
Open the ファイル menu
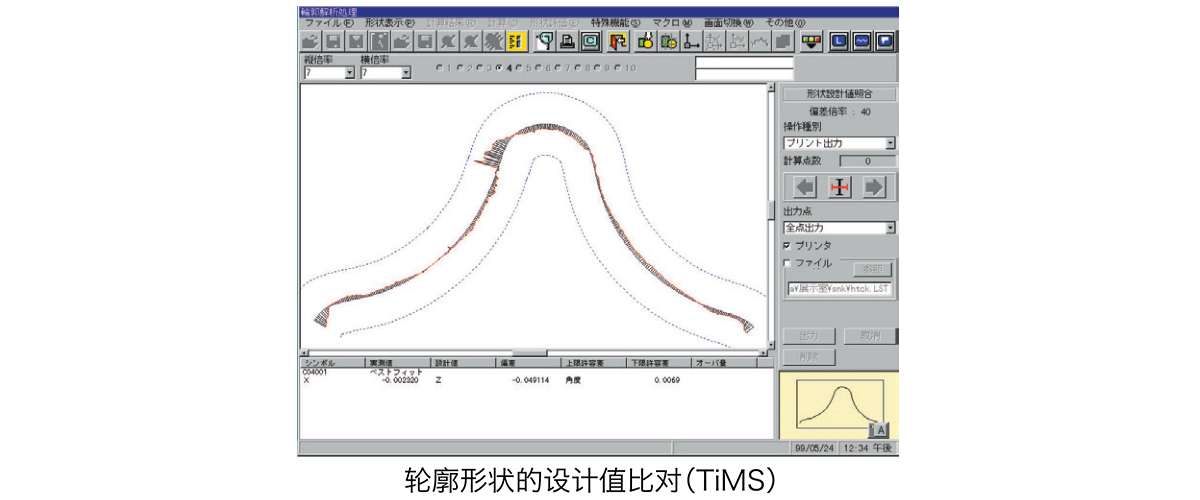point(328,22)
